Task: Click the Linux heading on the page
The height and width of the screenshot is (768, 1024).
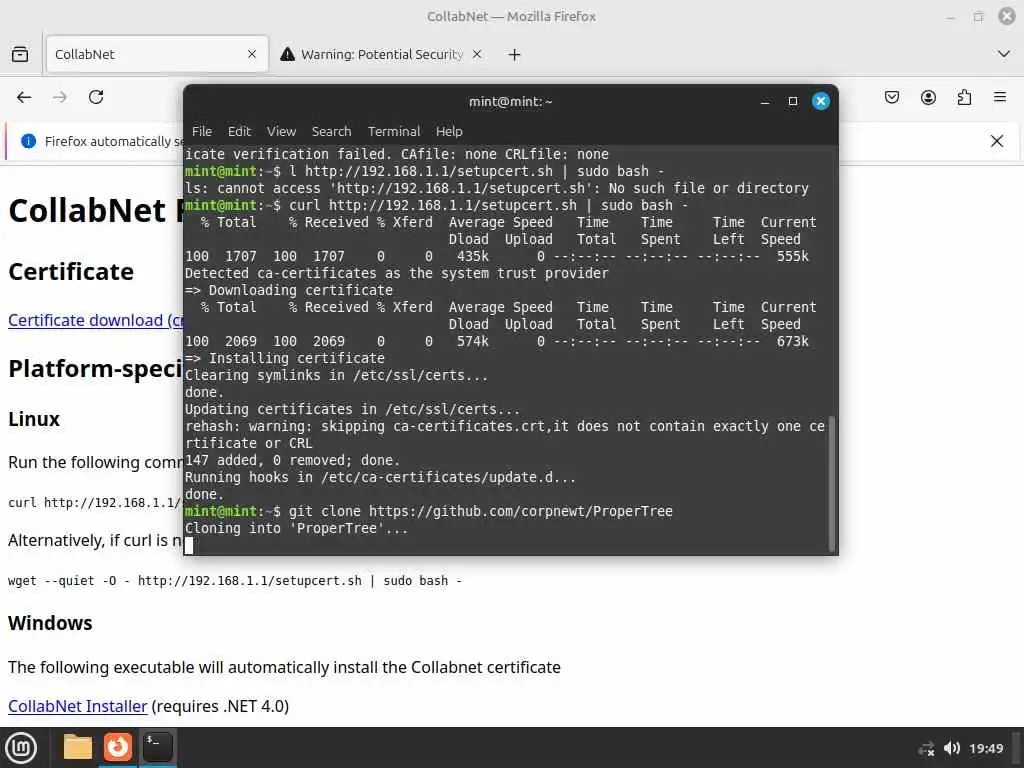Action: click(x=34, y=419)
